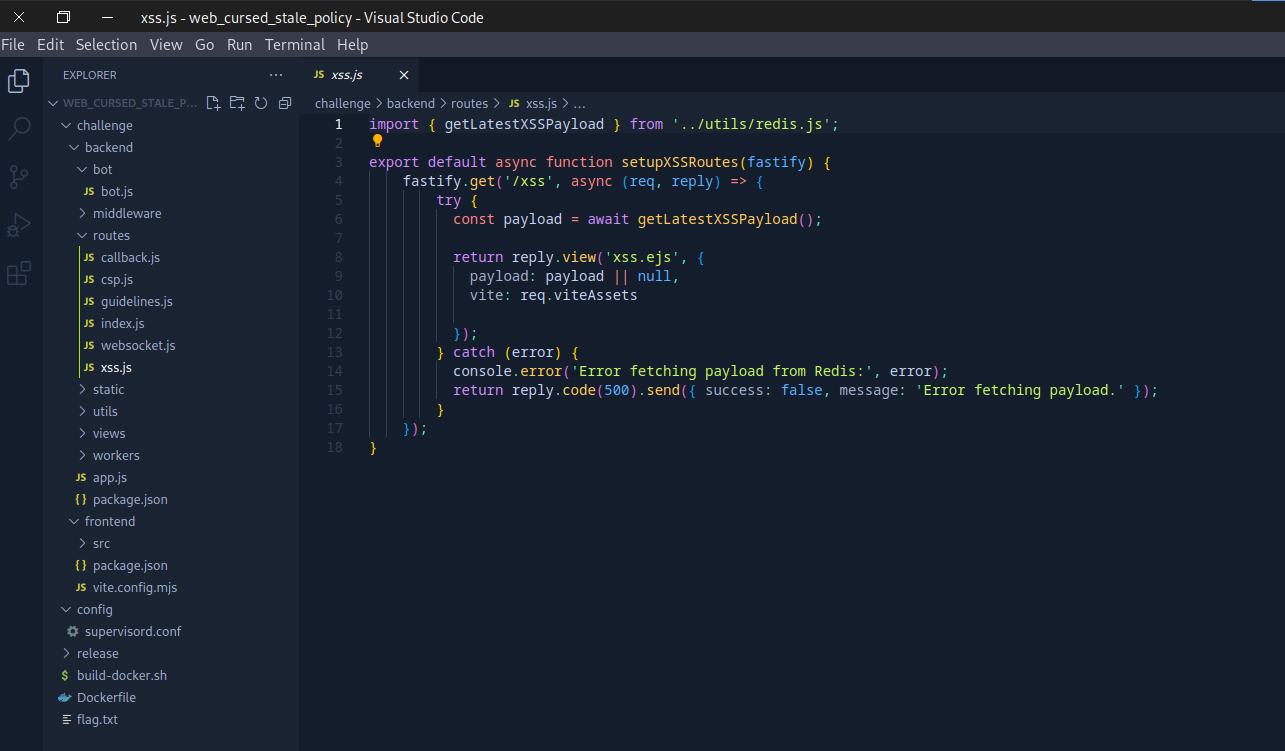The width and height of the screenshot is (1285, 751).
Task: Open Explorer's Views and More Actions ellipsis
Action: (276, 75)
